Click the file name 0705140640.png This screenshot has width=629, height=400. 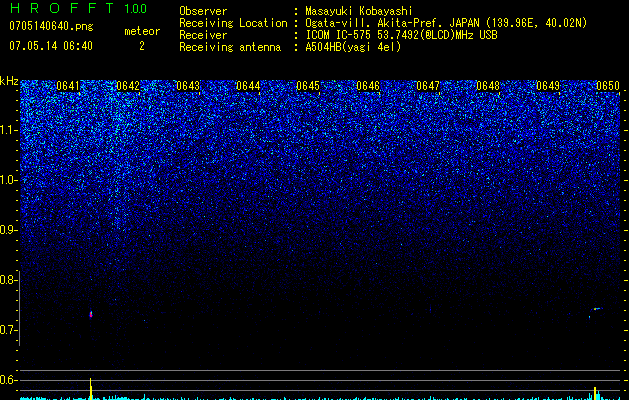point(51,26)
